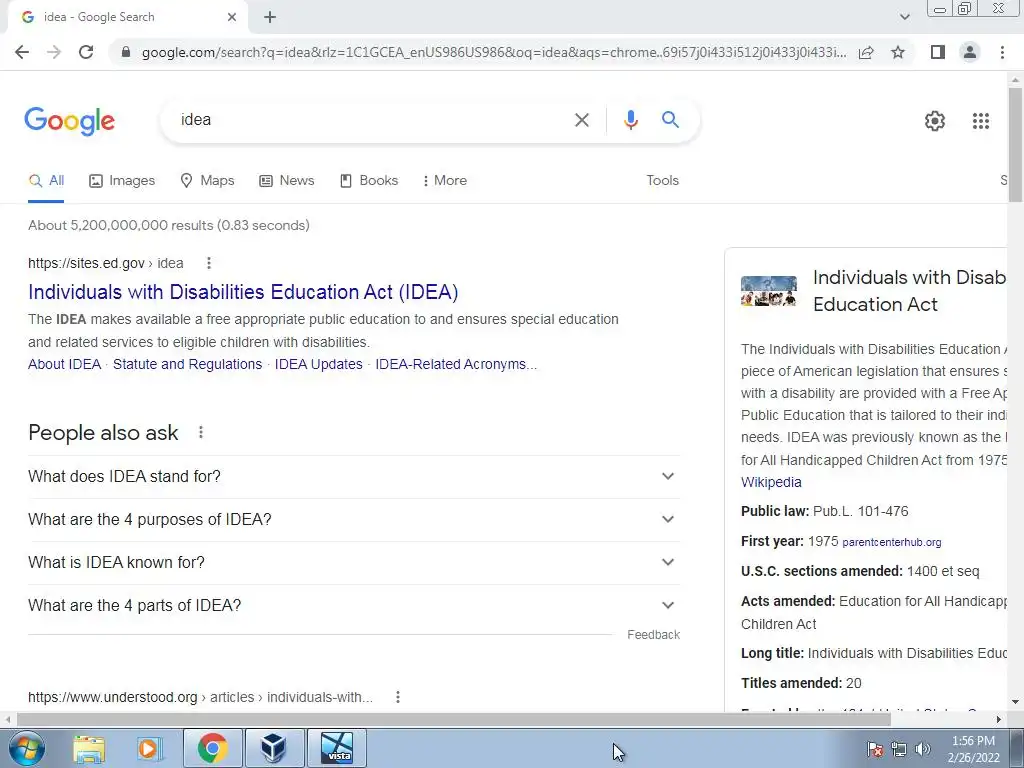1024x768 pixels.
Task: Click the browser forward arrow
Action: click(54, 52)
